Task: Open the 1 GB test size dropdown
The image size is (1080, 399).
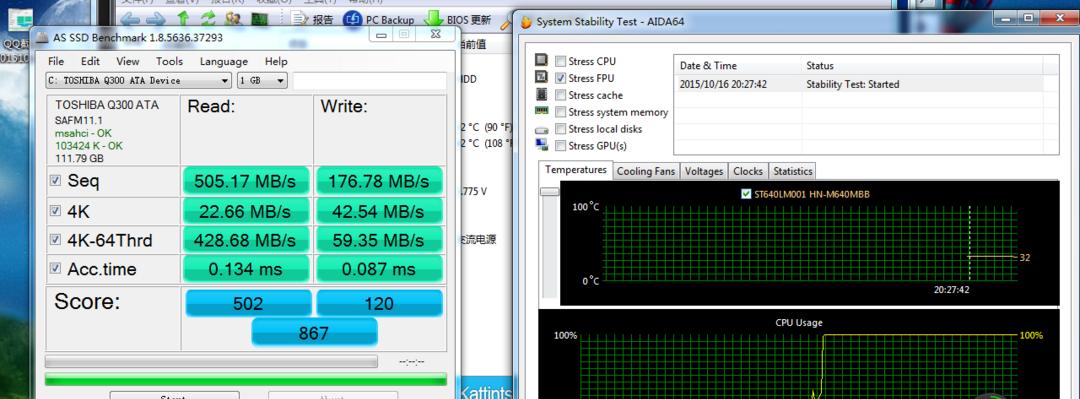Action: click(262, 81)
